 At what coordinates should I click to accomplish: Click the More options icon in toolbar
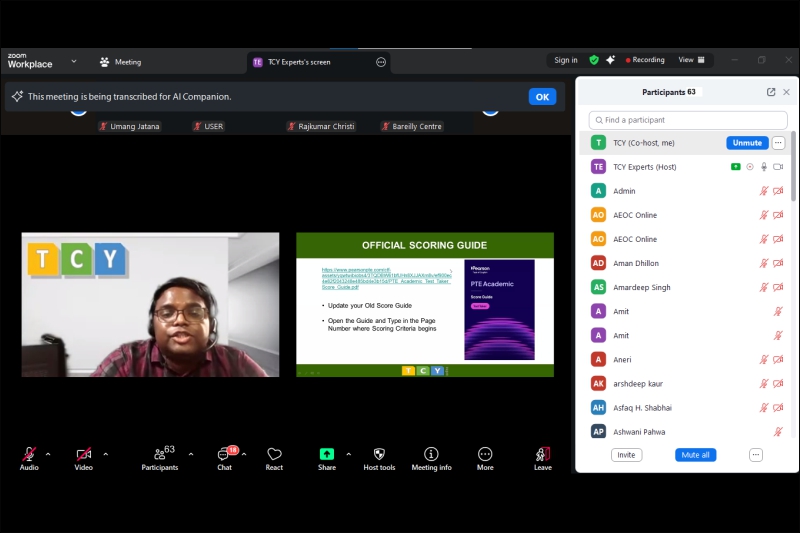pyautogui.click(x=485, y=454)
